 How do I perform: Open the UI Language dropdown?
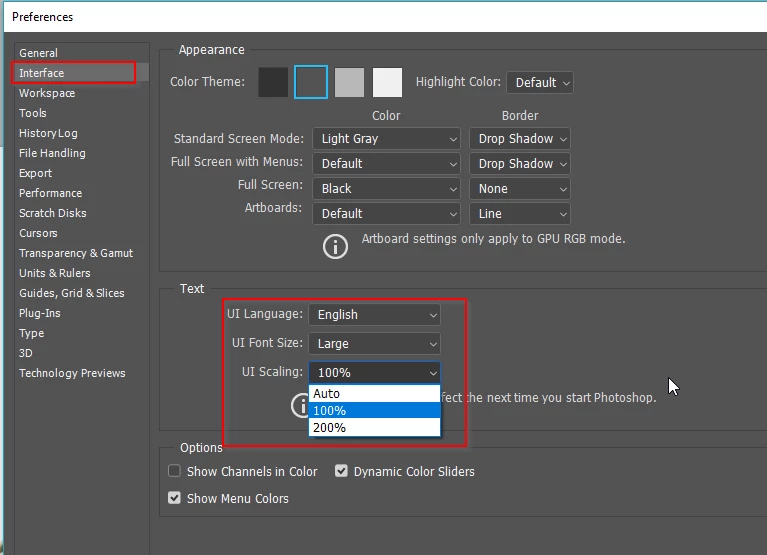[375, 315]
